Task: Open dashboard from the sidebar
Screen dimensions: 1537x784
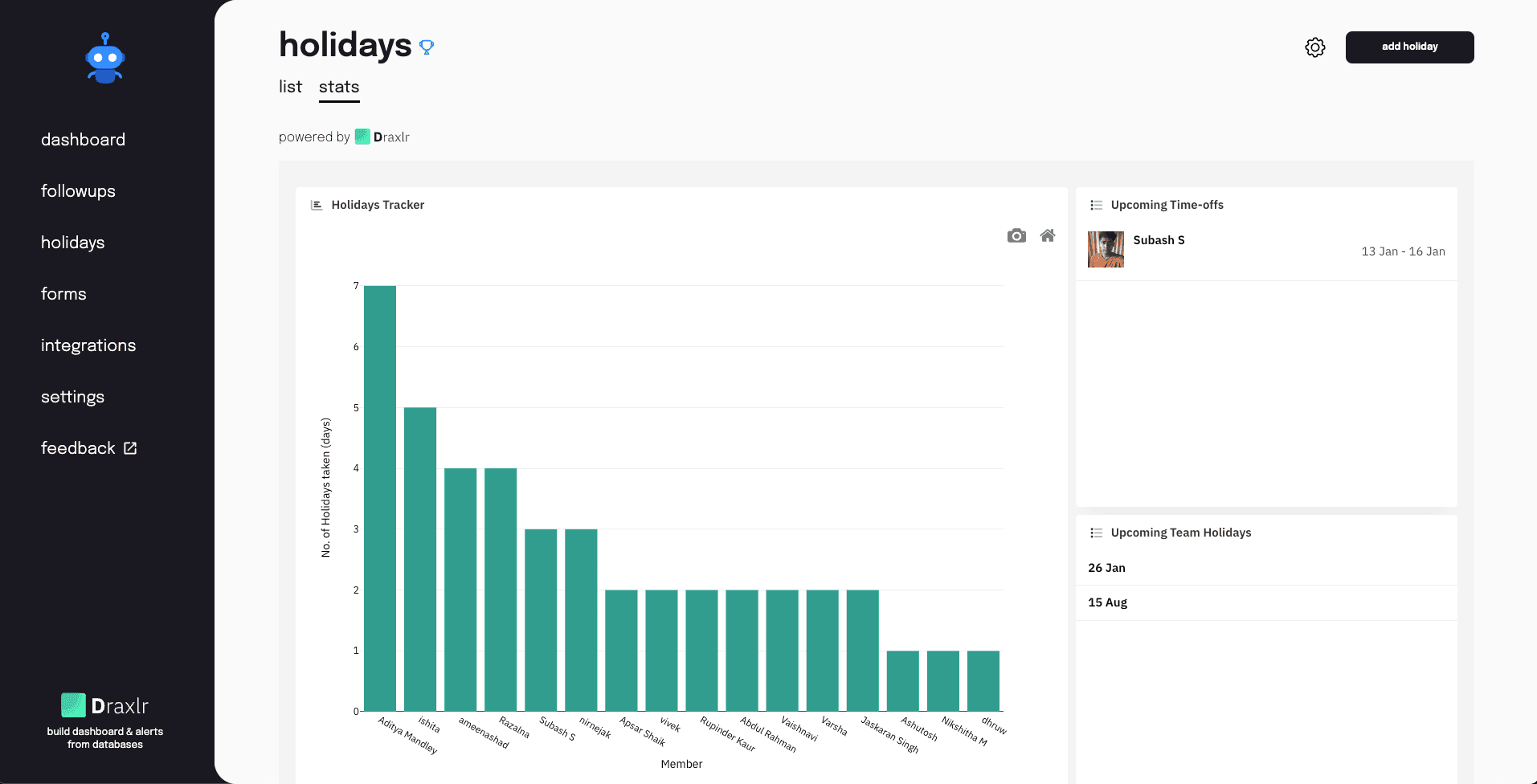Action: pyautogui.click(x=83, y=140)
